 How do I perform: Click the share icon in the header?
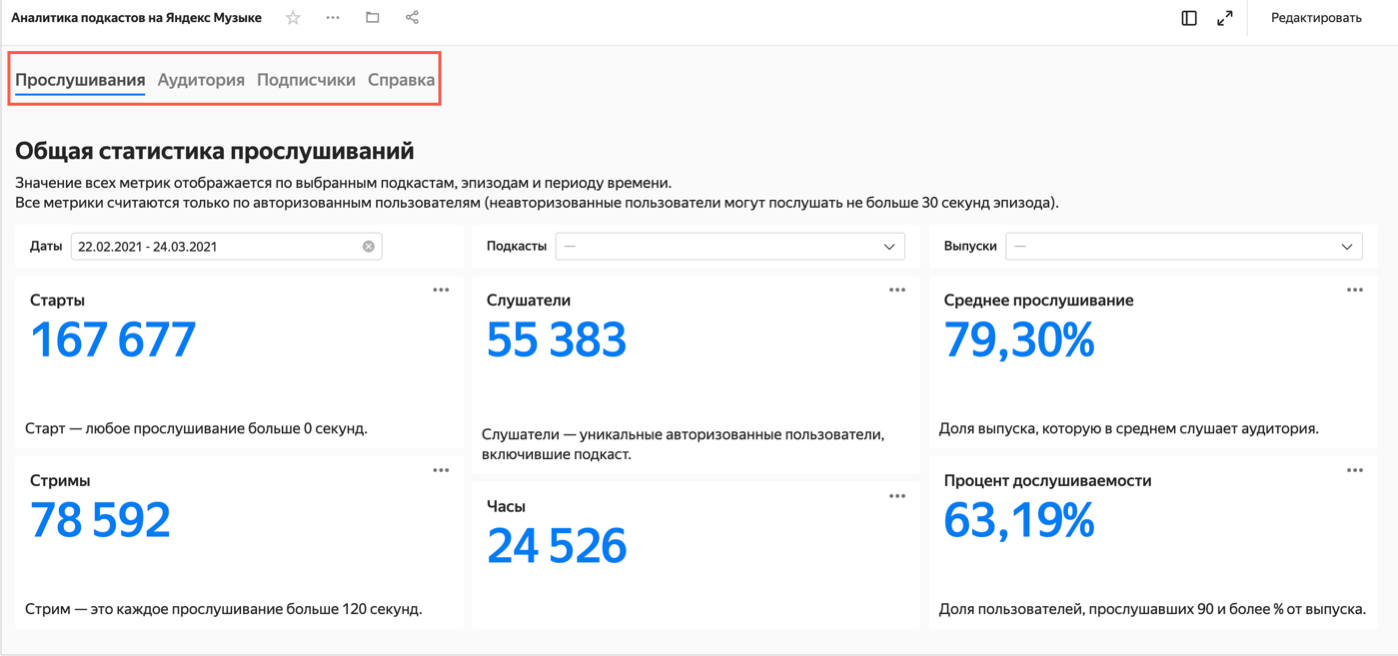click(x=412, y=18)
